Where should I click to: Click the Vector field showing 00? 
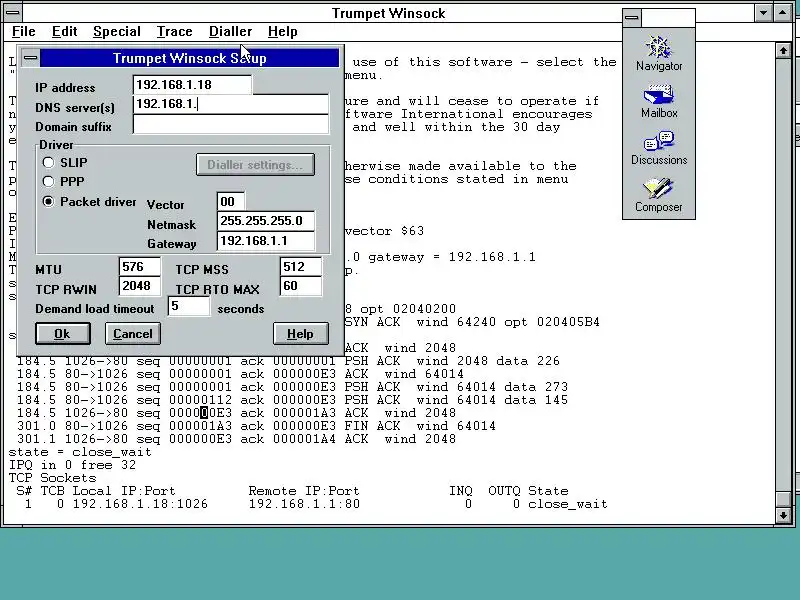[231, 202]
